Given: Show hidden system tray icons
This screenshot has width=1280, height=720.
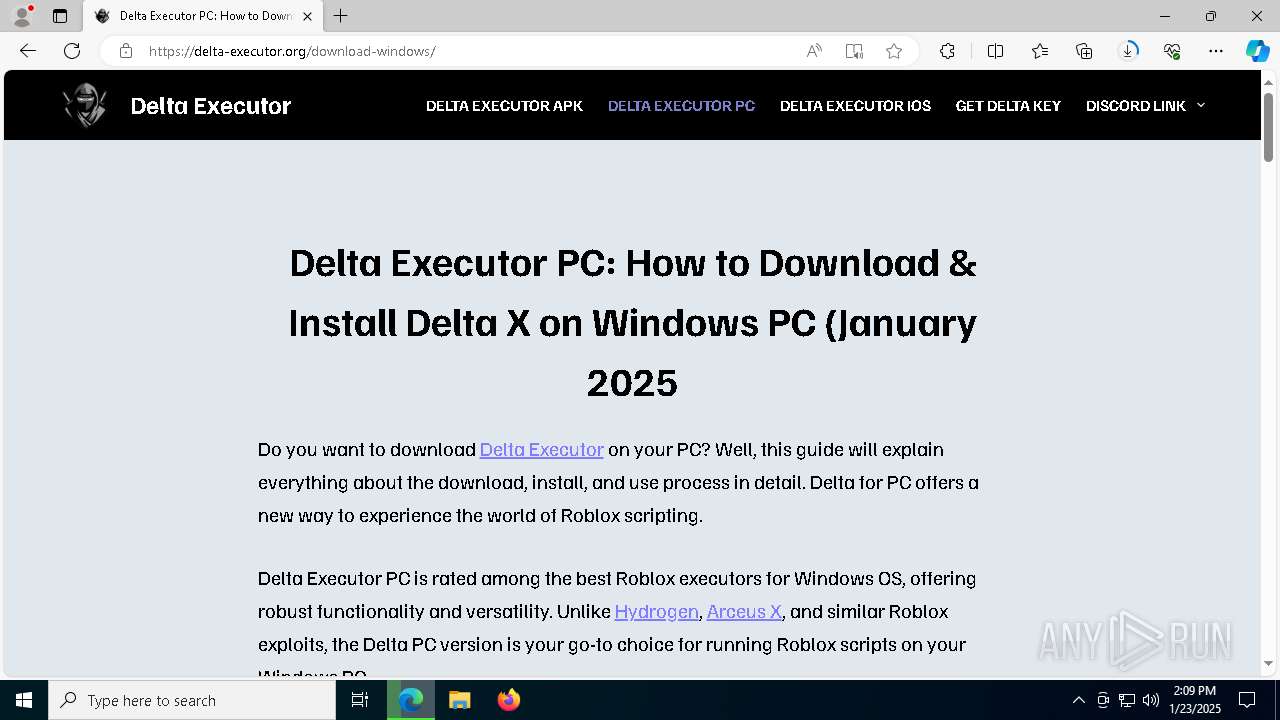Looking at the screenshot, I should pyautogui.click(x=1078, y=700).
